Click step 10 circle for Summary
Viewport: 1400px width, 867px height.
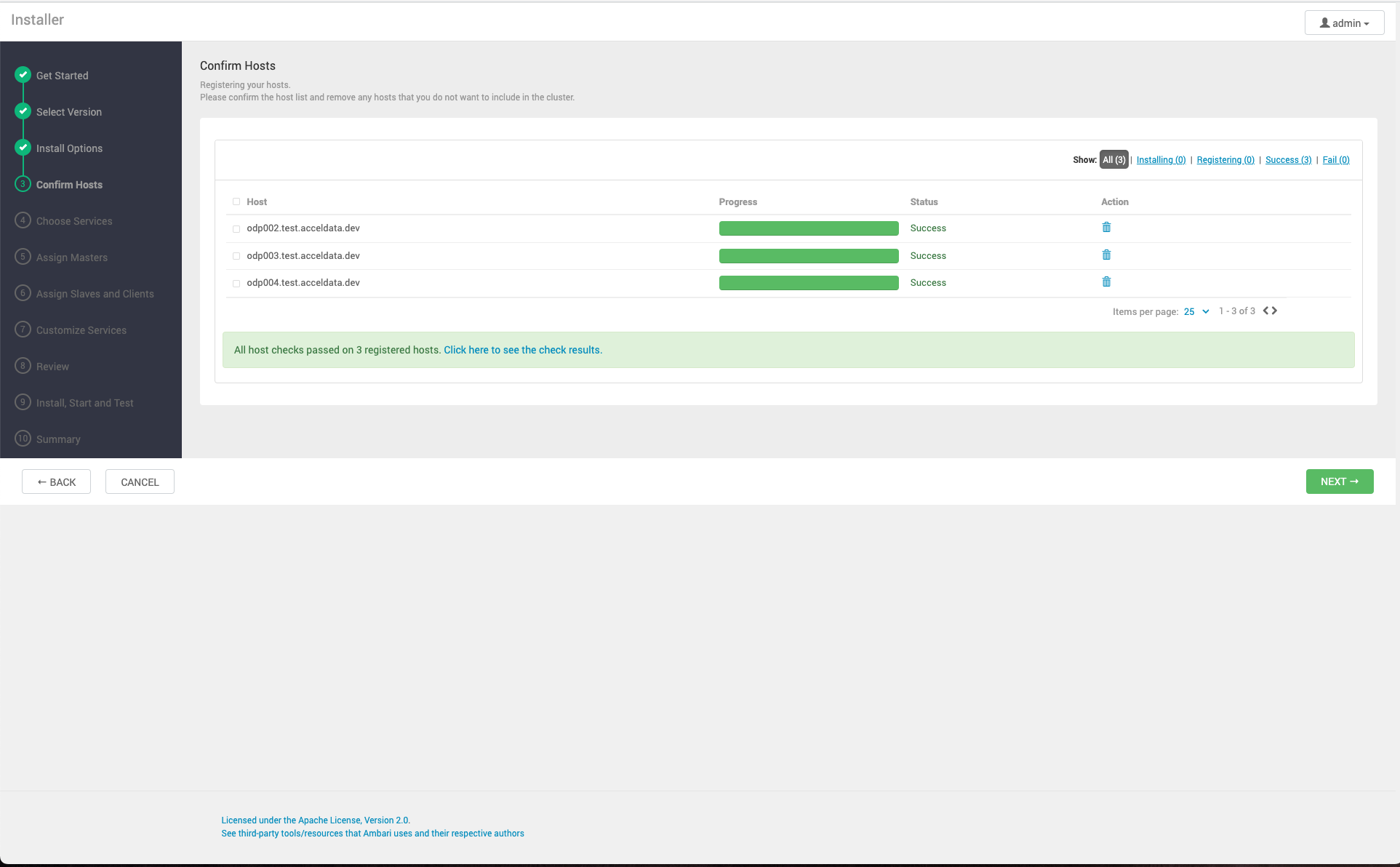tap(23, 438)
